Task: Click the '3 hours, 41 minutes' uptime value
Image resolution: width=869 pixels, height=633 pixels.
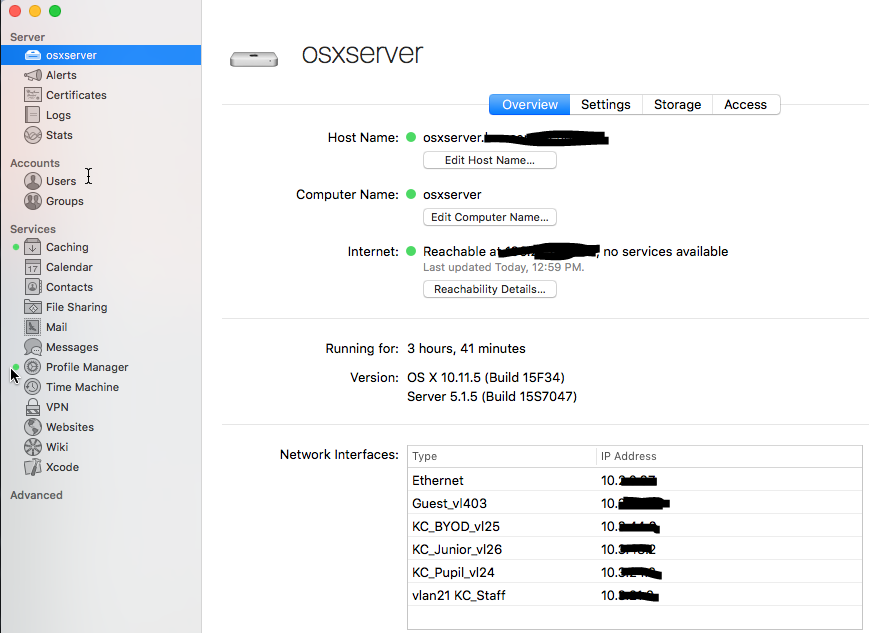Action: point(466,349)
